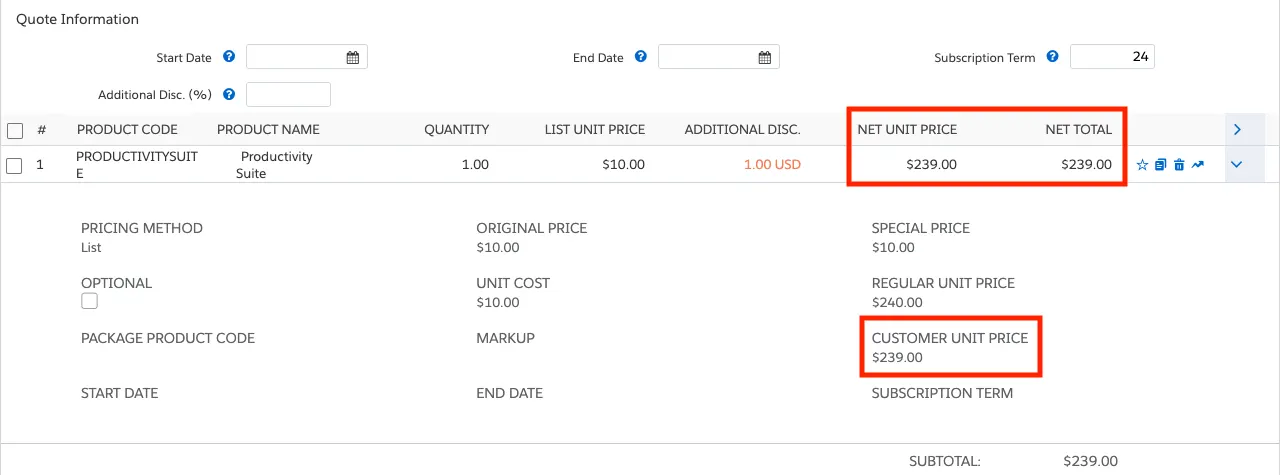Screen dimensions: 1280x475
Task: Click the SUBTOTAL amount $239.00
Action: 1090,462
